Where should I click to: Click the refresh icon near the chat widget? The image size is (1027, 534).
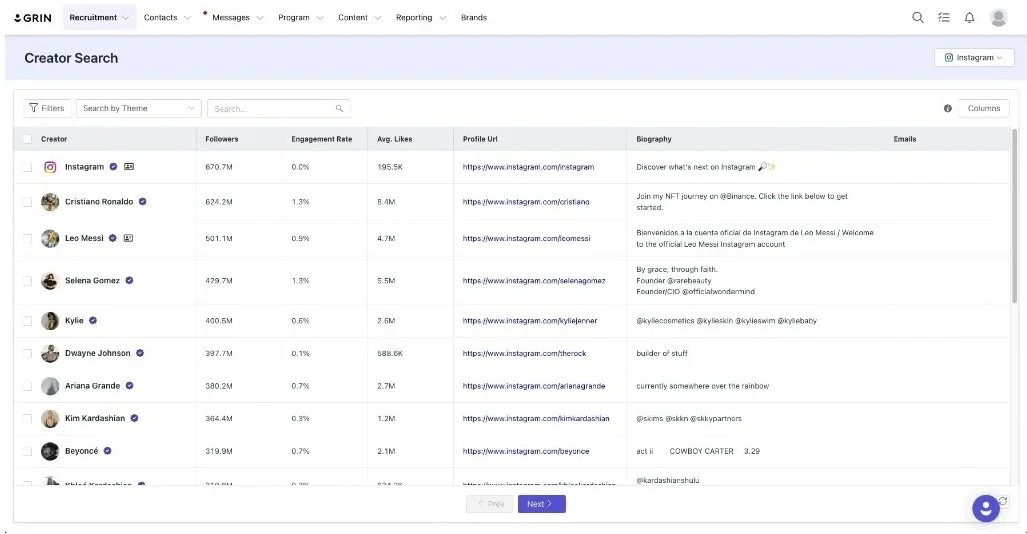[1003, 501]
